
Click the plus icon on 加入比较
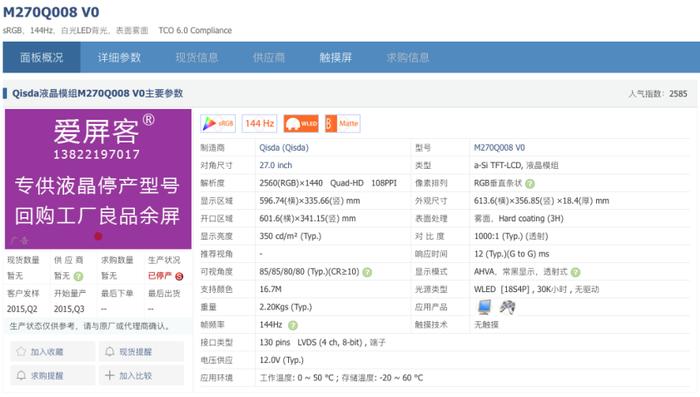[110, 376]
